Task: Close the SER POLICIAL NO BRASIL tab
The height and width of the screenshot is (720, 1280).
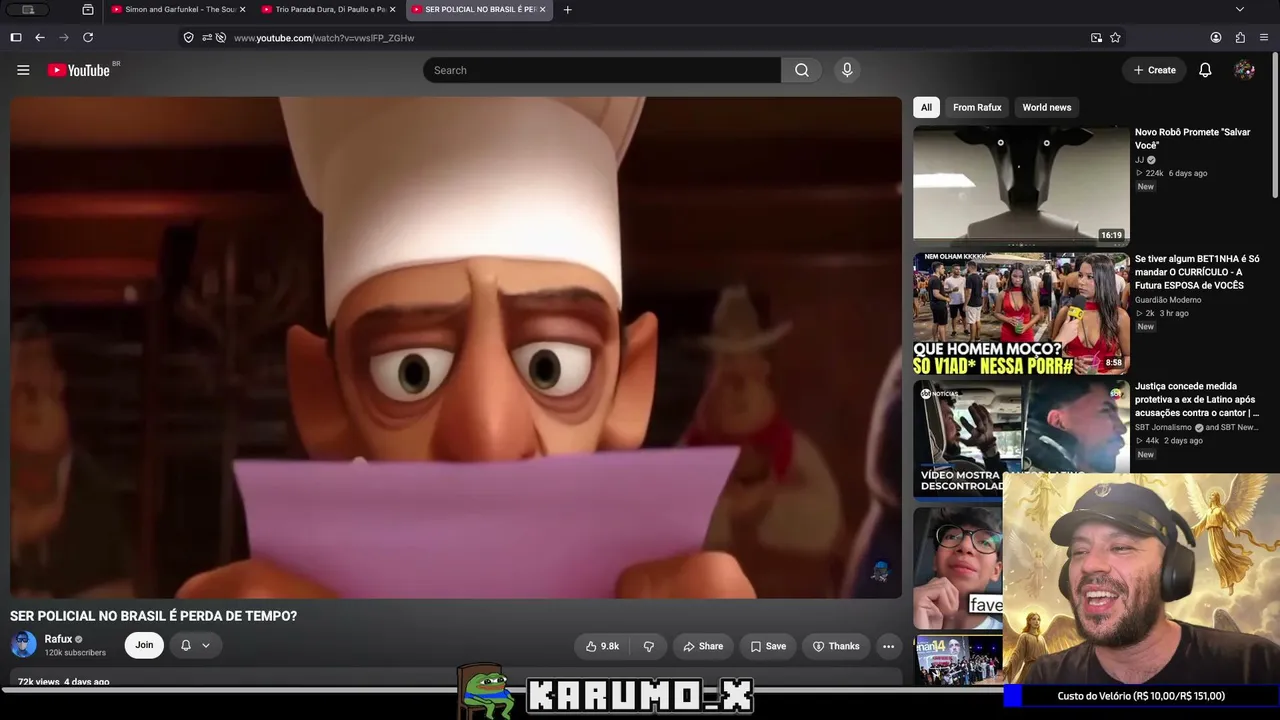Action: click(543, 10)
